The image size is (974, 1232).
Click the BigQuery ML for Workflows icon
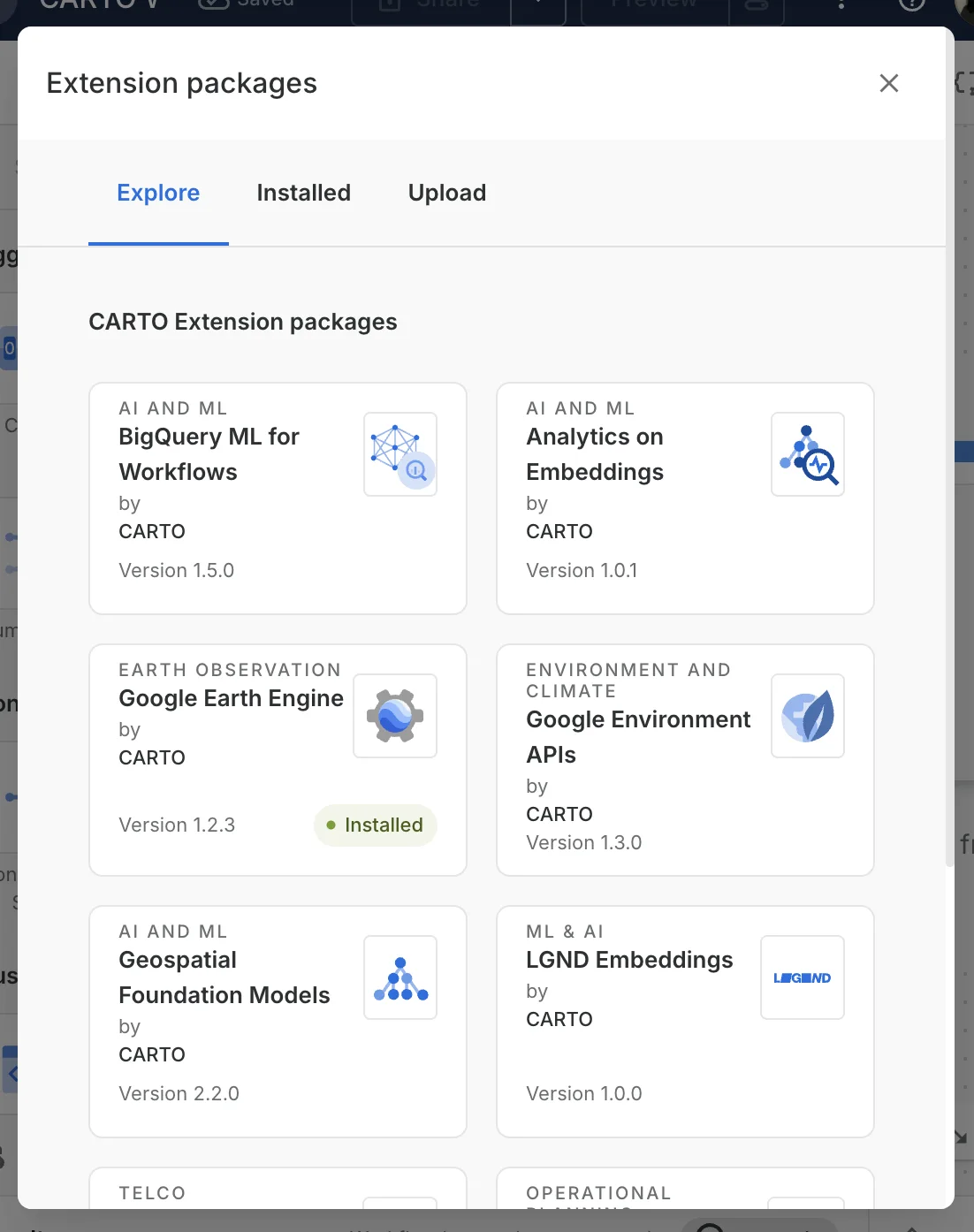(400, 454)
